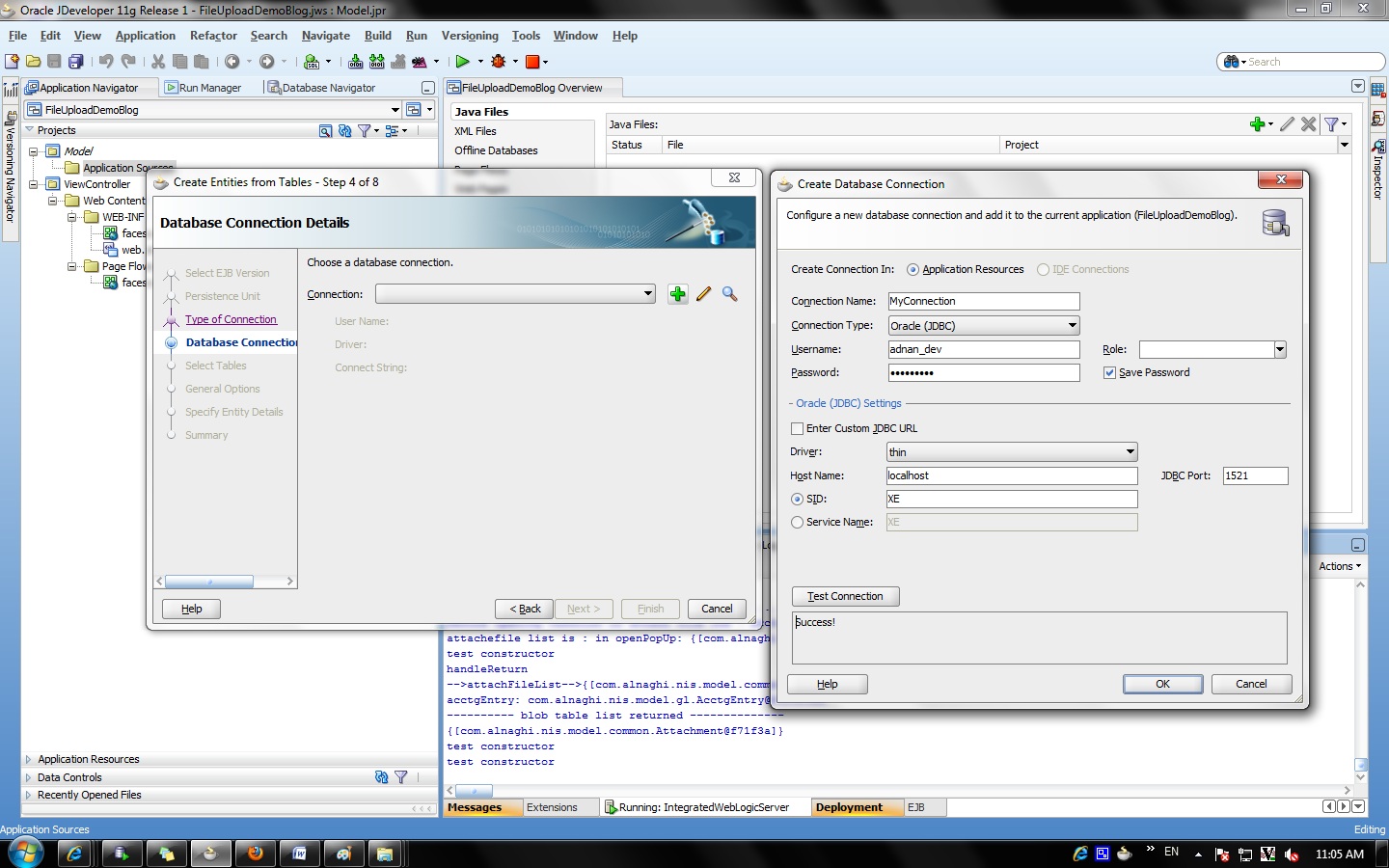
Task: Click the filter funnel in Projects header
Action: (x=364, y=130)
